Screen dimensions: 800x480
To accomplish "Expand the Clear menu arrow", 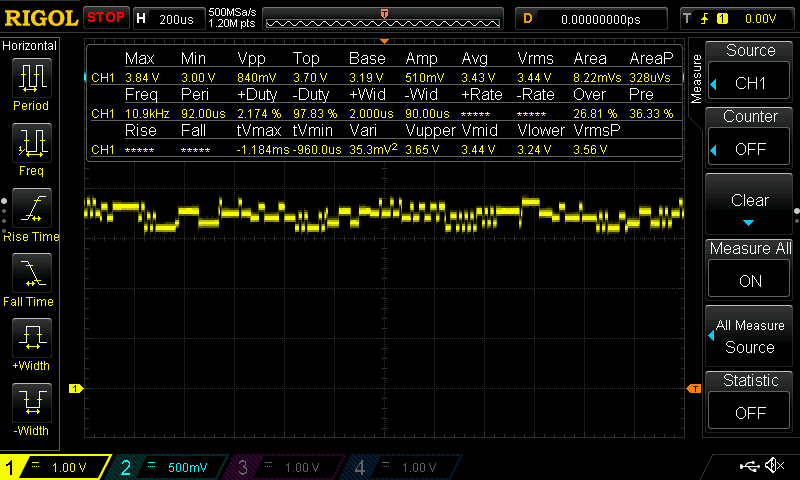I will 750,222.
